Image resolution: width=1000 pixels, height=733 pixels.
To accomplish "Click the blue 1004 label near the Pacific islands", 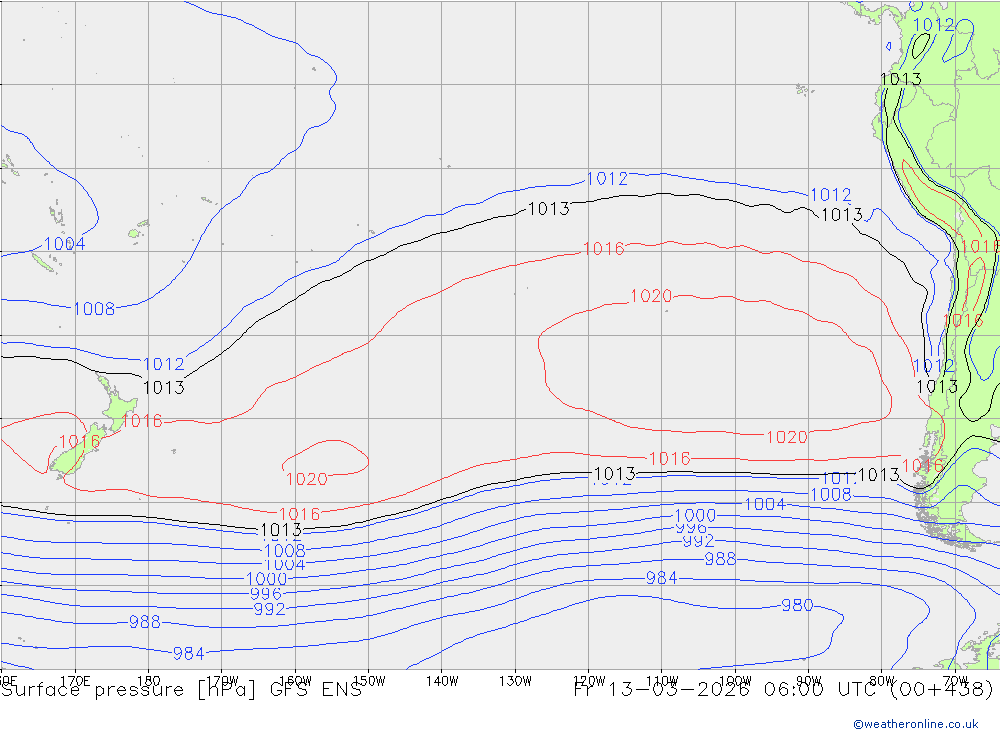I will 64,244.
